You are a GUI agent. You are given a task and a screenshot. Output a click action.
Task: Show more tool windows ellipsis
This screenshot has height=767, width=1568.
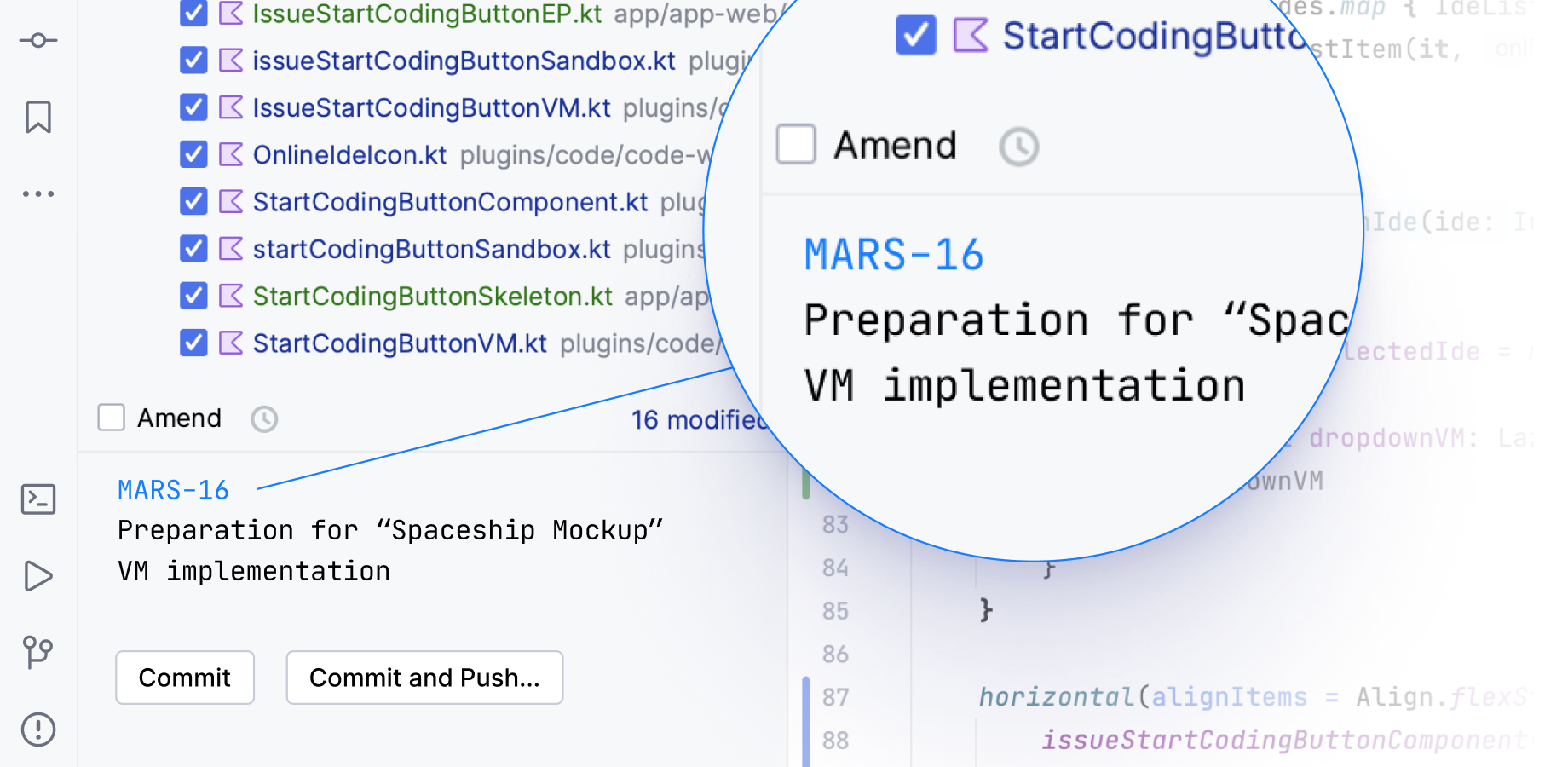tap(38, 194)
